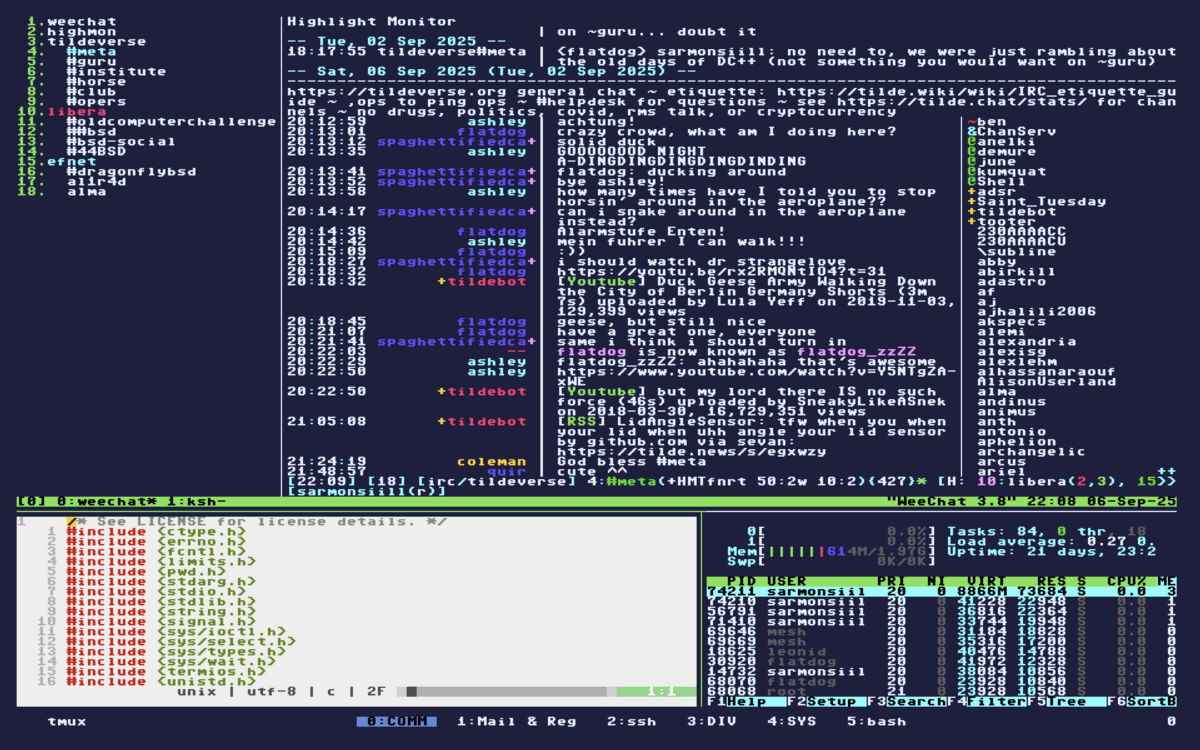Open the alma query buffer in buffer list

pos(86,191)
